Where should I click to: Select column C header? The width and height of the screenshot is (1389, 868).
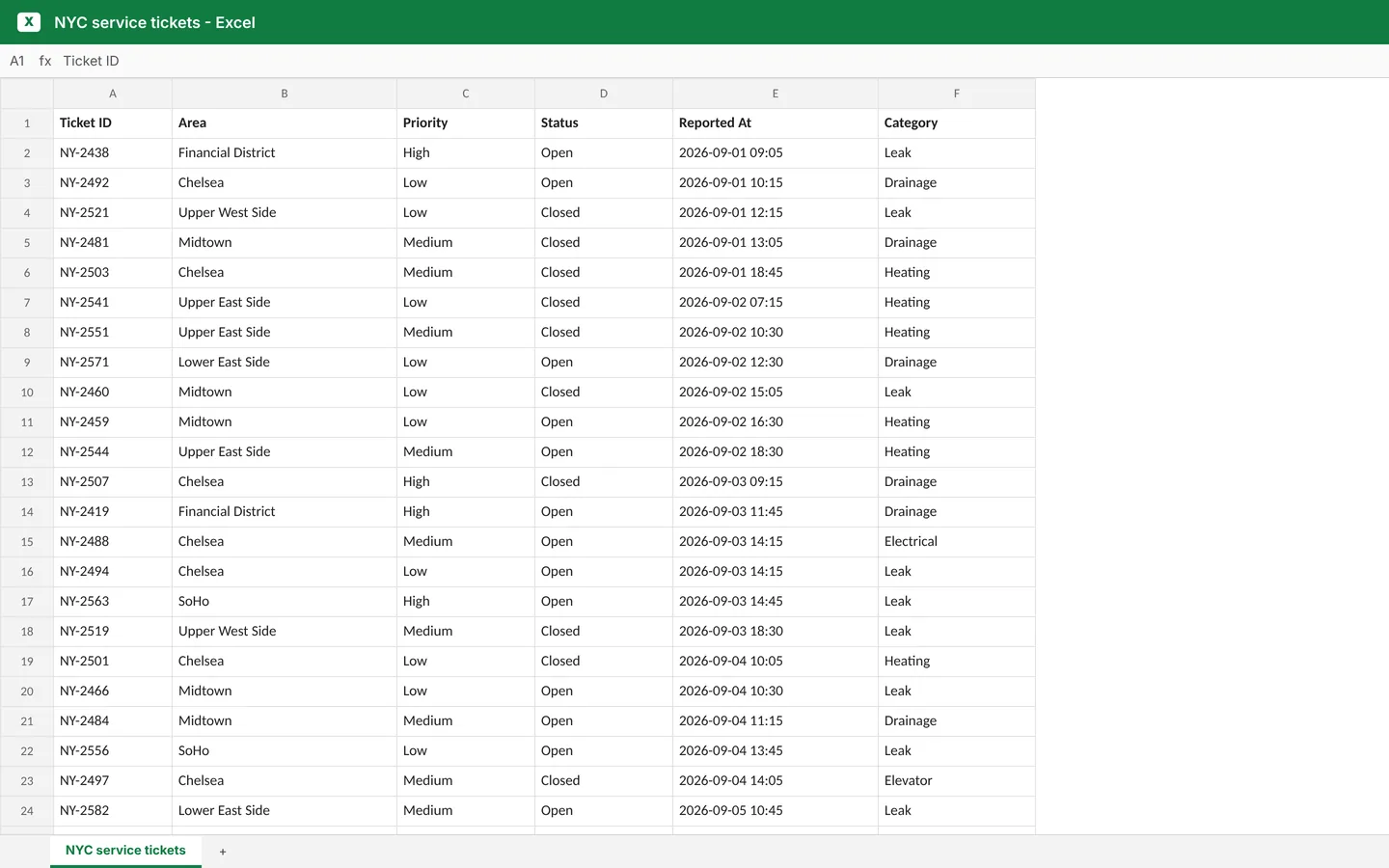[466, 94]
